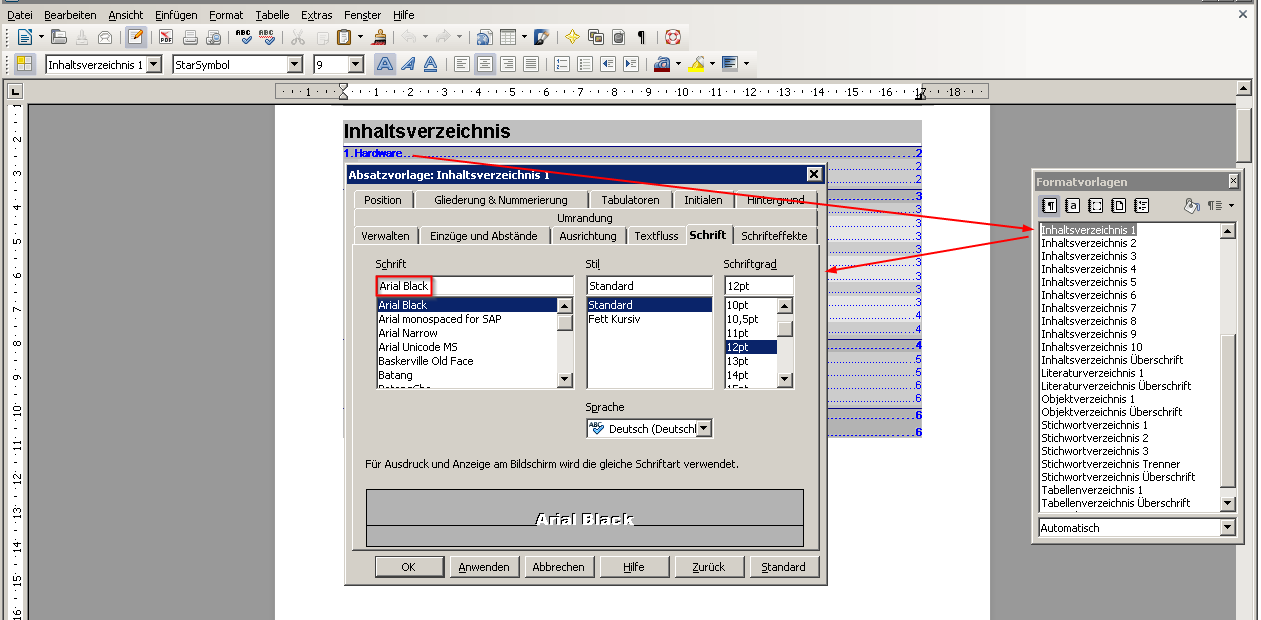Open the Extras menu
This screenshot has height=620, width=1261.
[317, 15]
